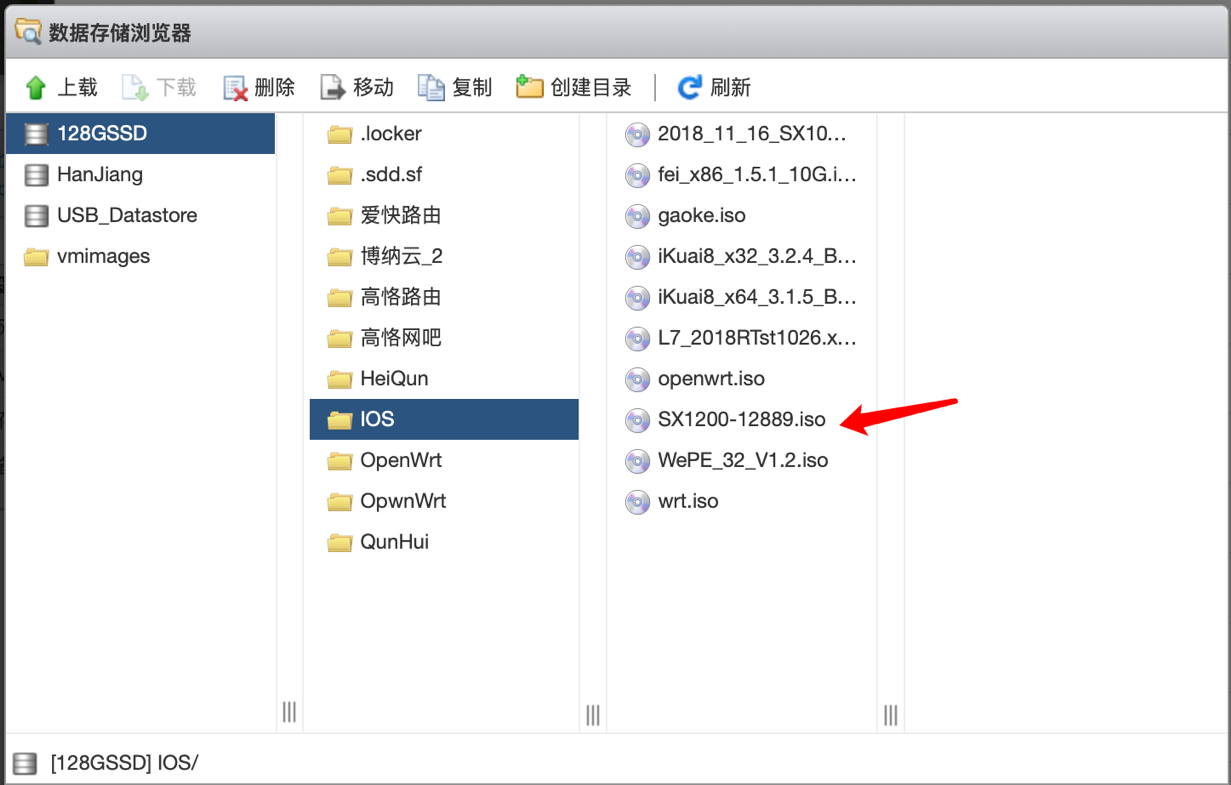
Task: Click the second column resize handle
Action: click(593, 715)
